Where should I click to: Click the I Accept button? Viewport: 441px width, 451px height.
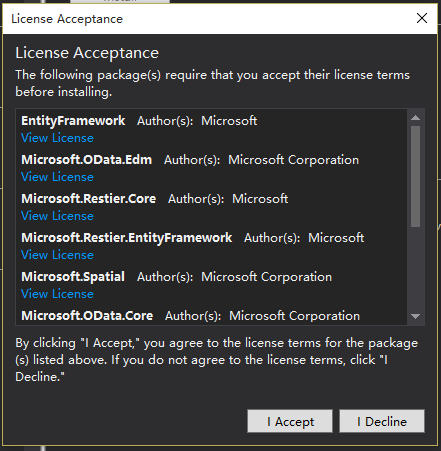tap(290, 421)
